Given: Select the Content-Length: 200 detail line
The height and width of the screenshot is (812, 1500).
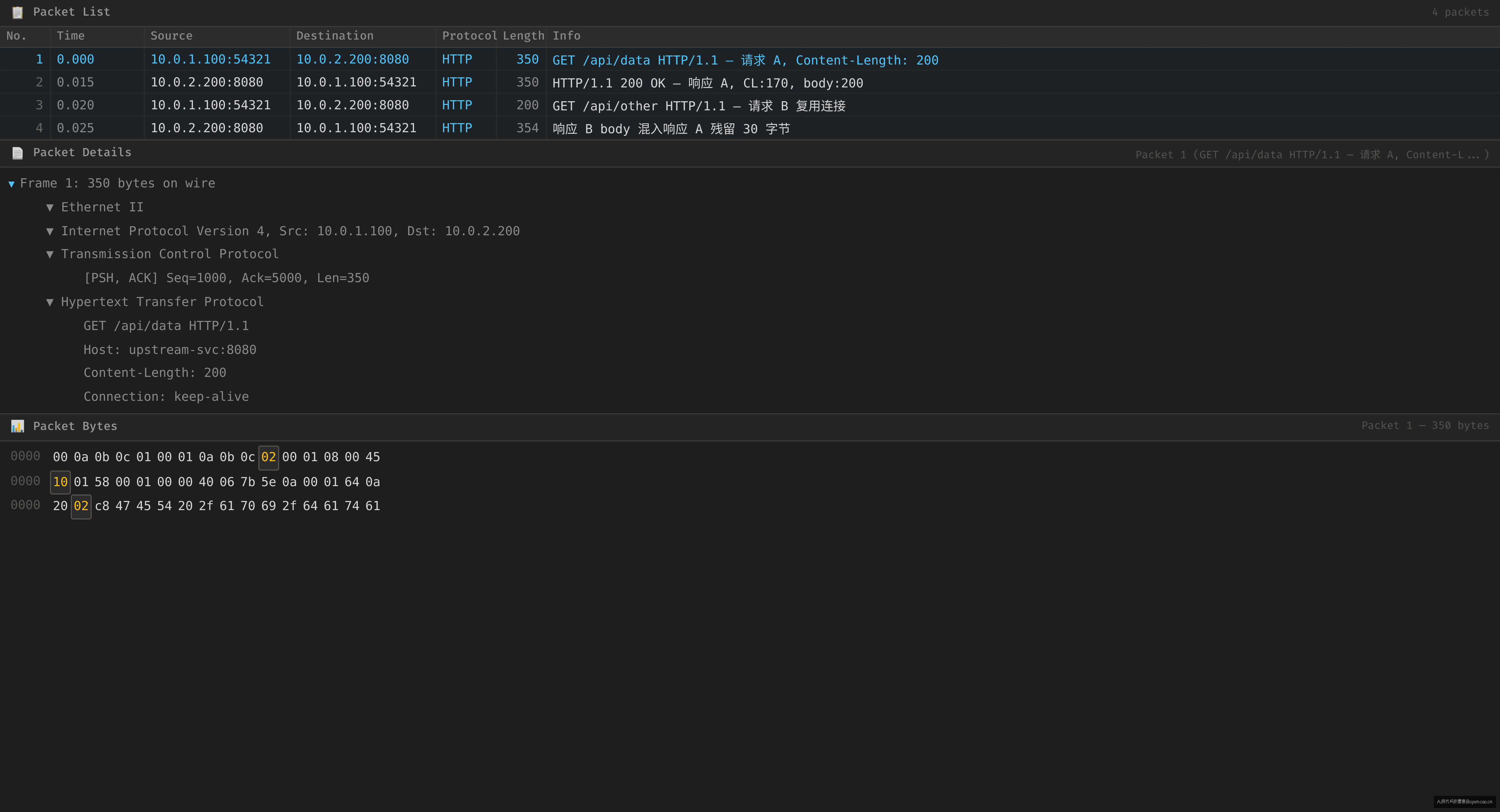Looking at the screenshot, I should click(x=155, y=373).
